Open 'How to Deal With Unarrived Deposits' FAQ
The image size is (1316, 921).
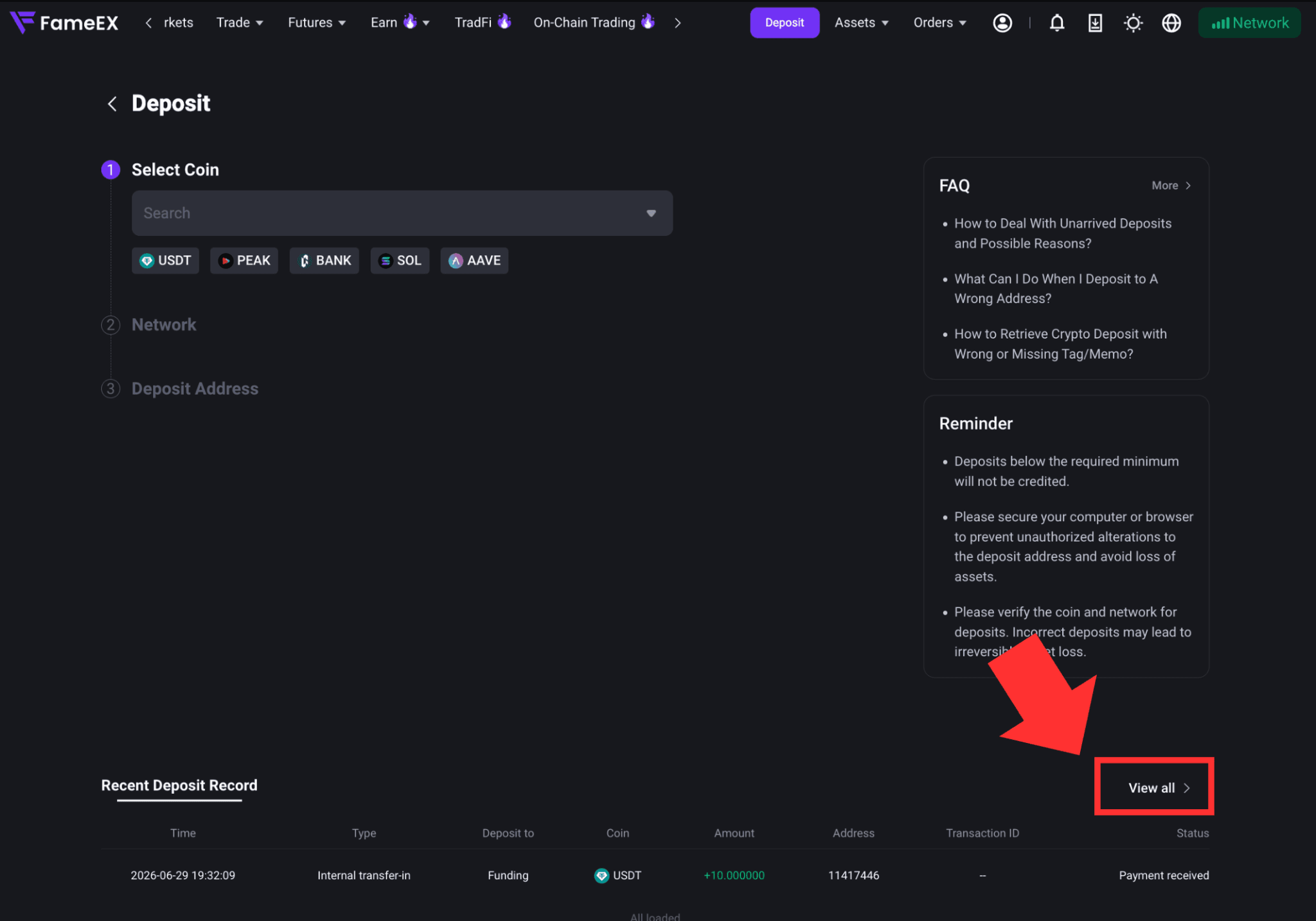[1063, 233]
